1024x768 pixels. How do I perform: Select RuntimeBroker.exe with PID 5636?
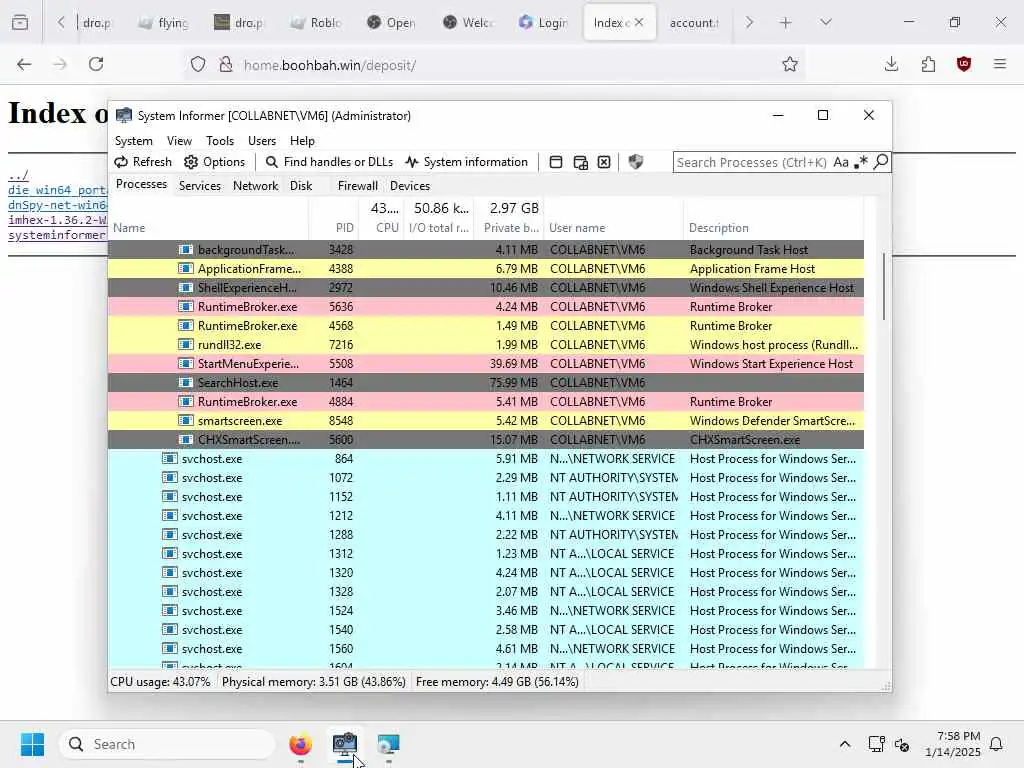pos(486,307)
